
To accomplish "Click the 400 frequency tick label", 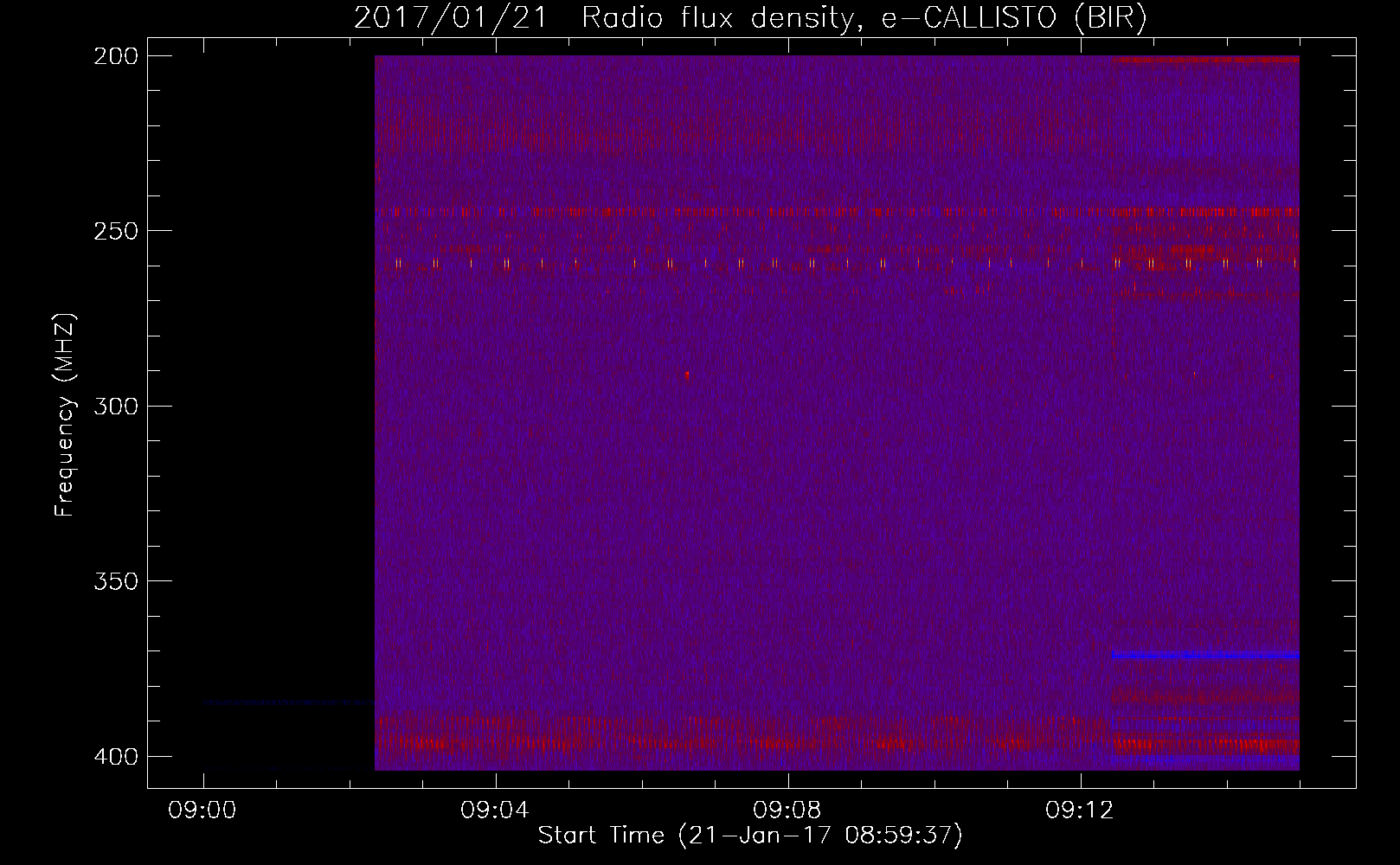I will pos(116,757).
